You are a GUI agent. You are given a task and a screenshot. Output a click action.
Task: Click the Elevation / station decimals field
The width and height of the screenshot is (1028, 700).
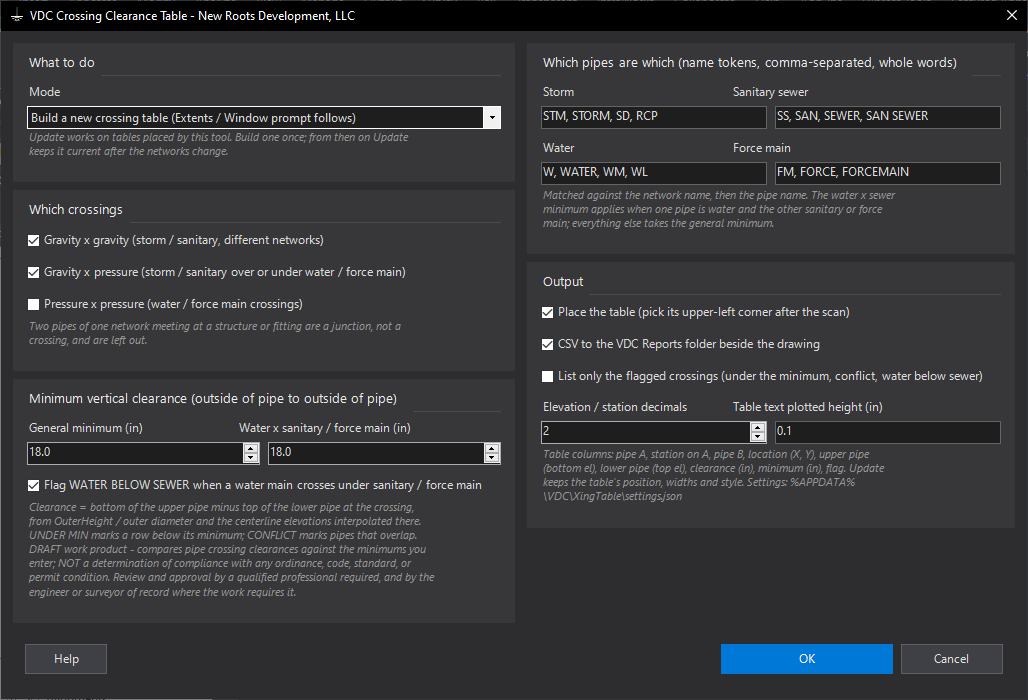pos(646,432)
